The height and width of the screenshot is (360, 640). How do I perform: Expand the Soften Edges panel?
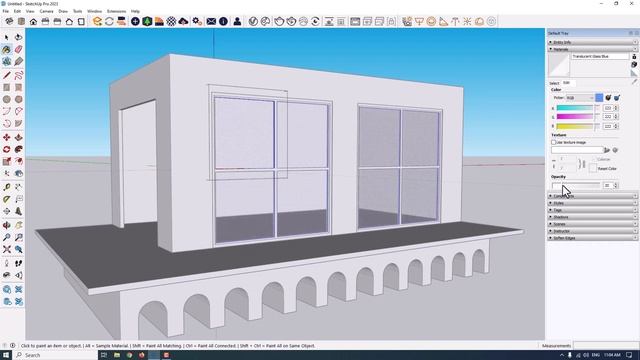coord(592,238)
